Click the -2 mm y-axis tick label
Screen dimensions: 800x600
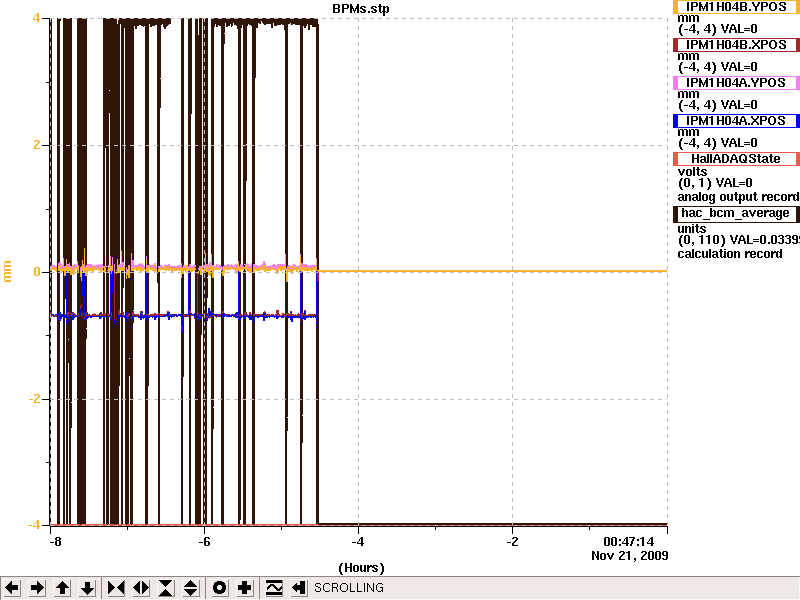click(x=34, y=399)
